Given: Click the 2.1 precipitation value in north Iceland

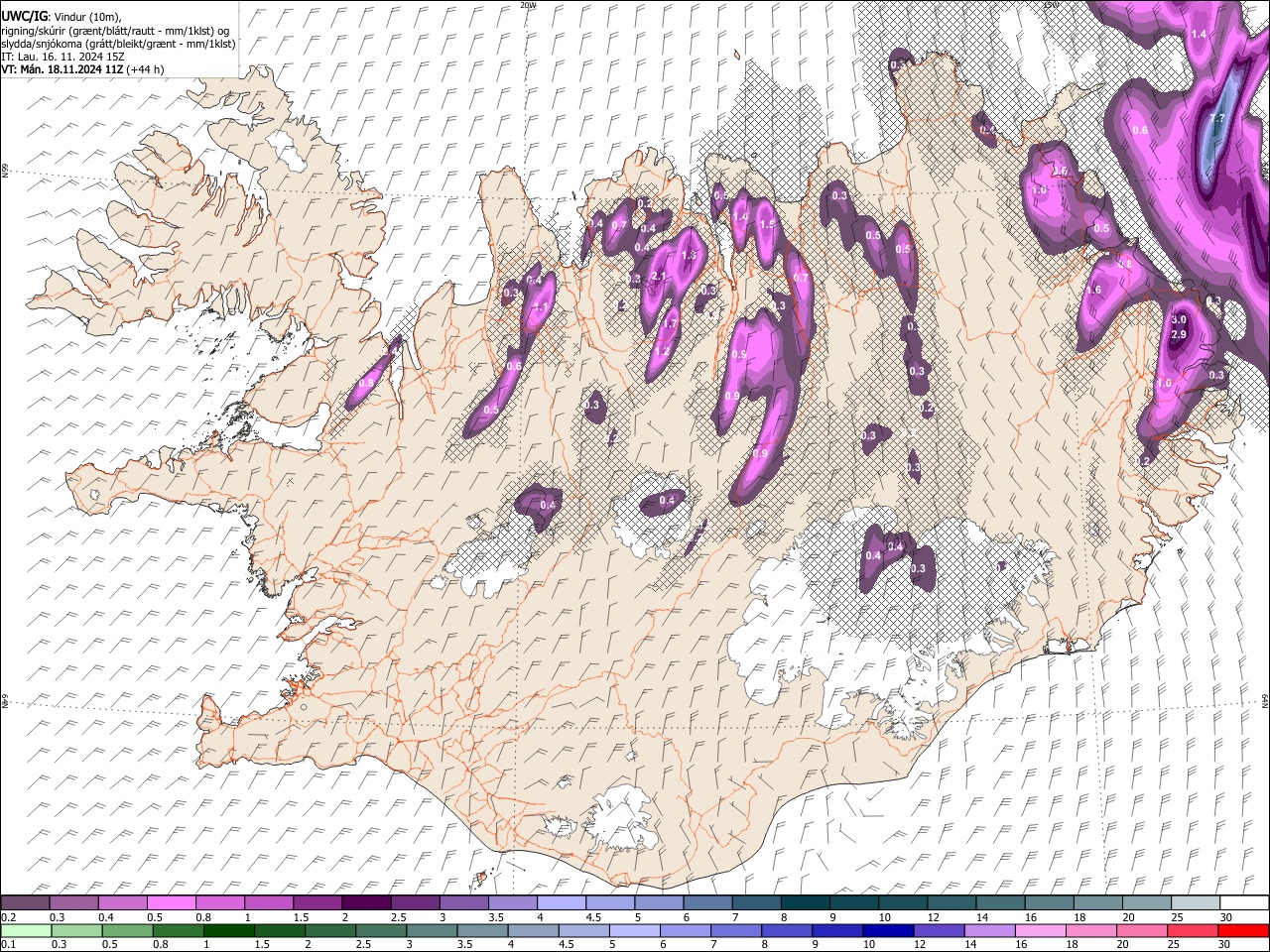Looking at the screenshot, I should coord(658,277).
